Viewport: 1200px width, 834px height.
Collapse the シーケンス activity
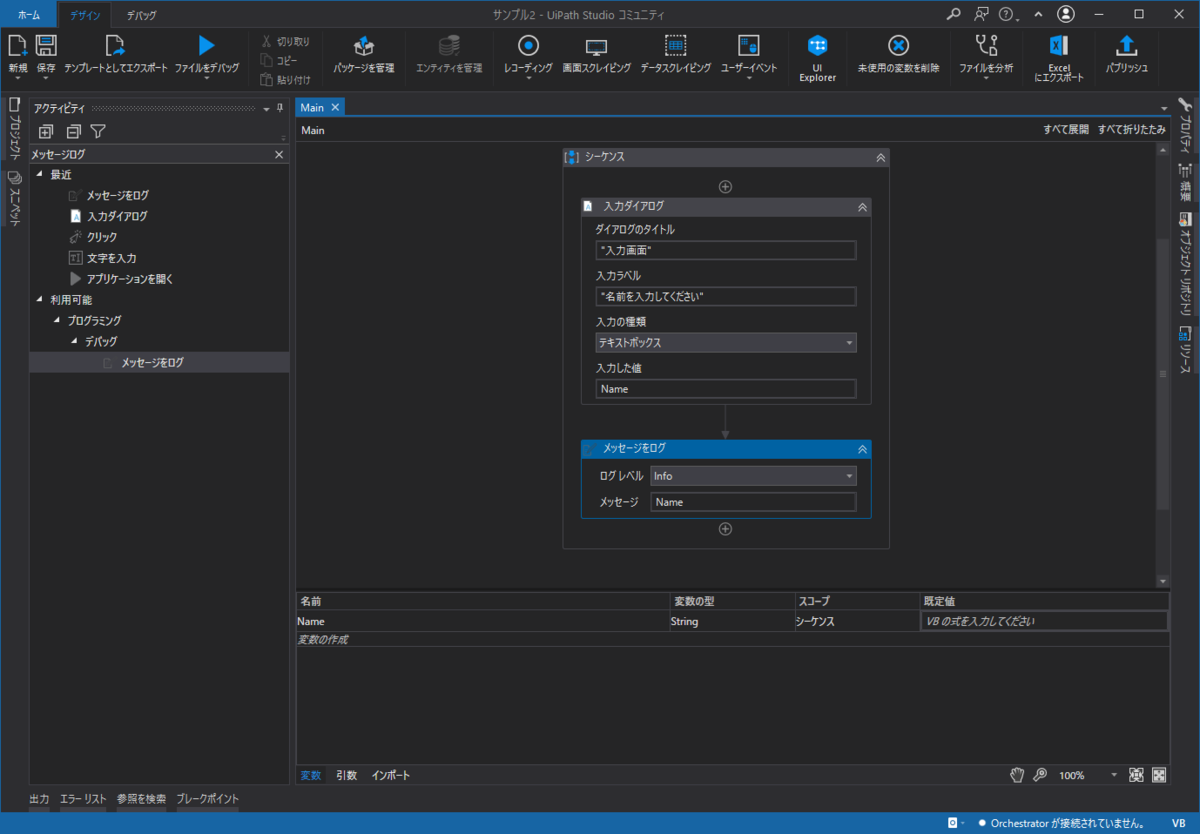coord(880,157)
